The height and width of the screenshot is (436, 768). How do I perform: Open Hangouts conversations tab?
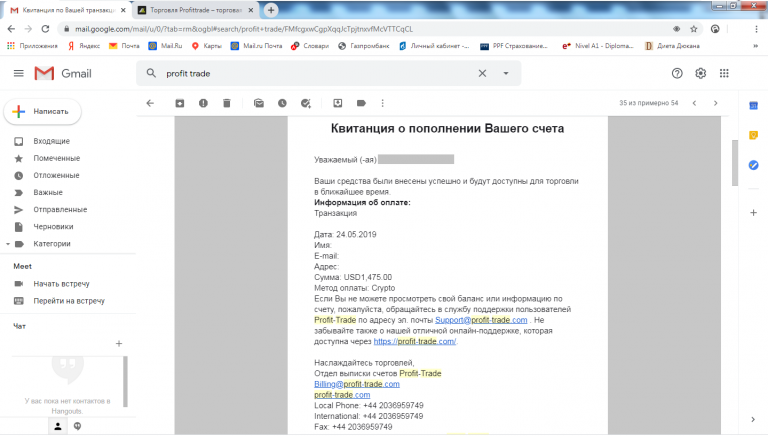coord(77,426)
